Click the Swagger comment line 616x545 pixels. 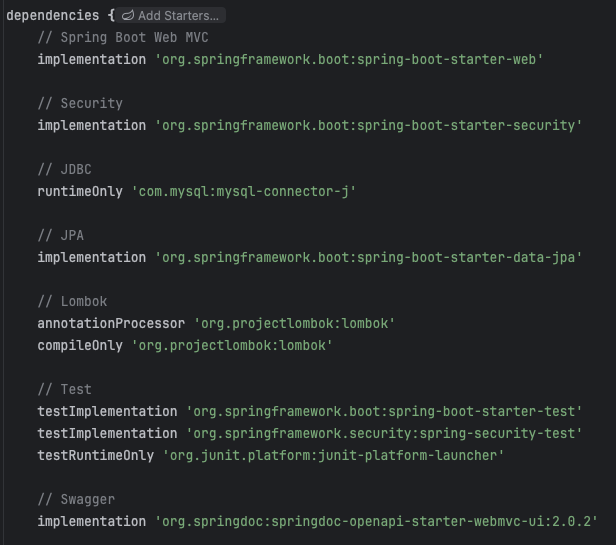point(76,500)
